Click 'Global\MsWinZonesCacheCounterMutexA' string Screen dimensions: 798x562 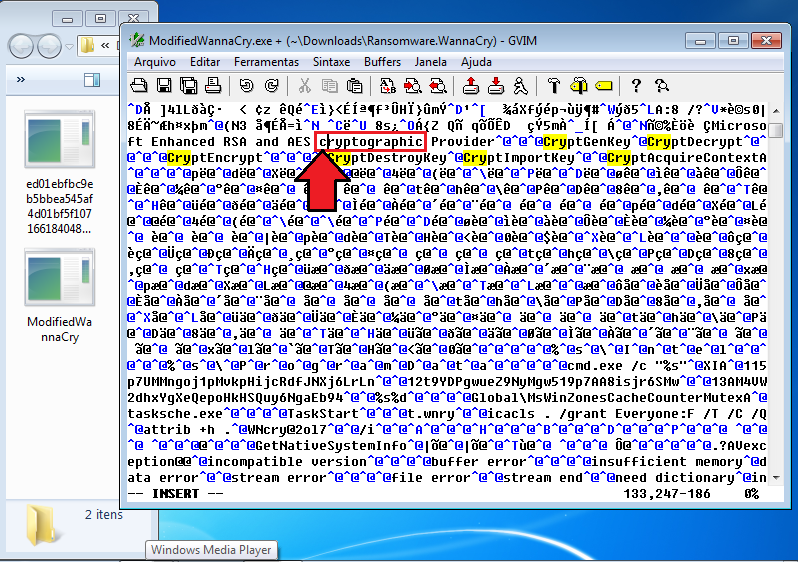coord(611,398)
